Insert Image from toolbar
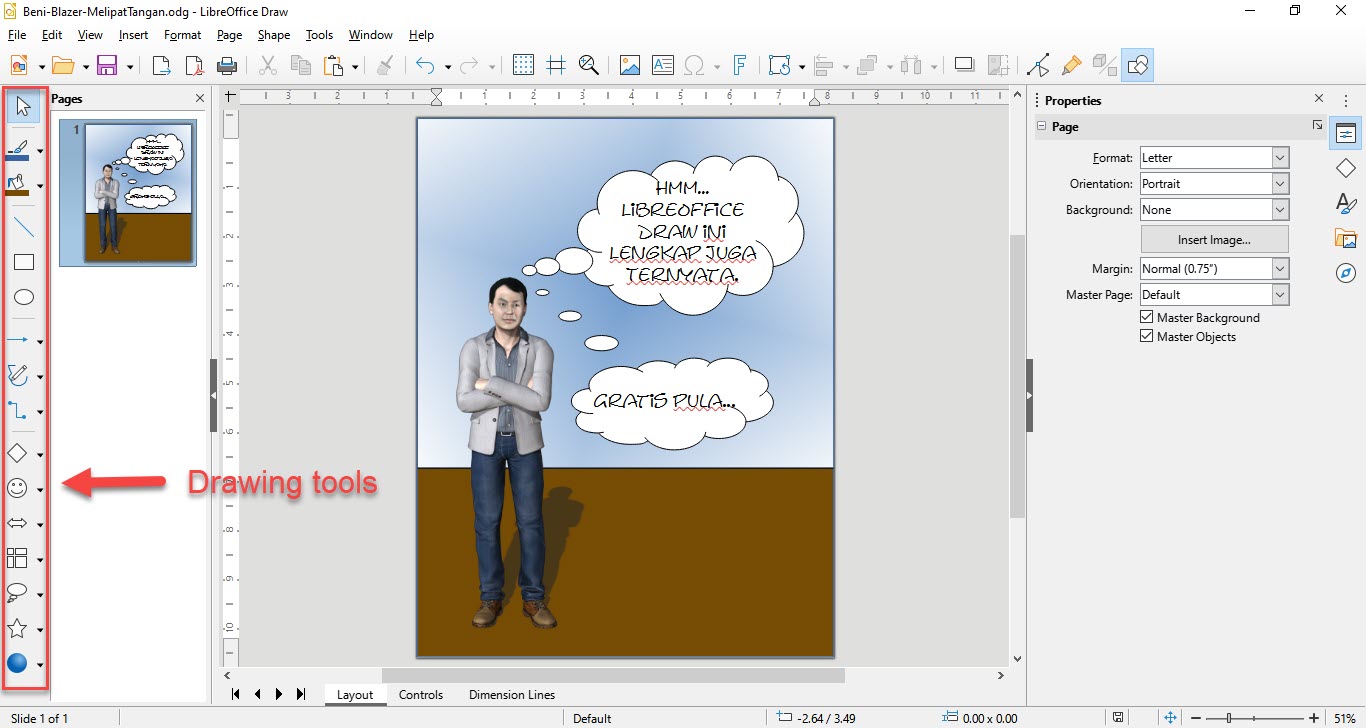1366x728 pixels. (630, 66)
